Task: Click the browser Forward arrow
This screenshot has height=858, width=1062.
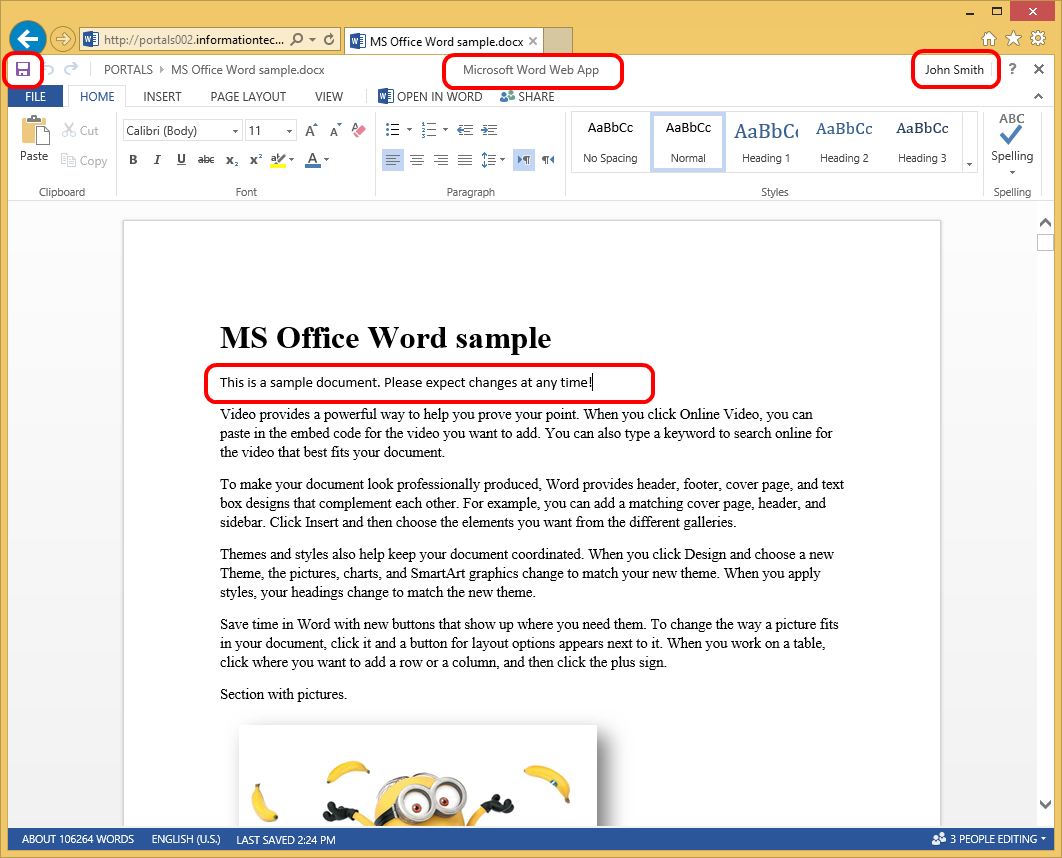Action: click(x=62, y=39)
